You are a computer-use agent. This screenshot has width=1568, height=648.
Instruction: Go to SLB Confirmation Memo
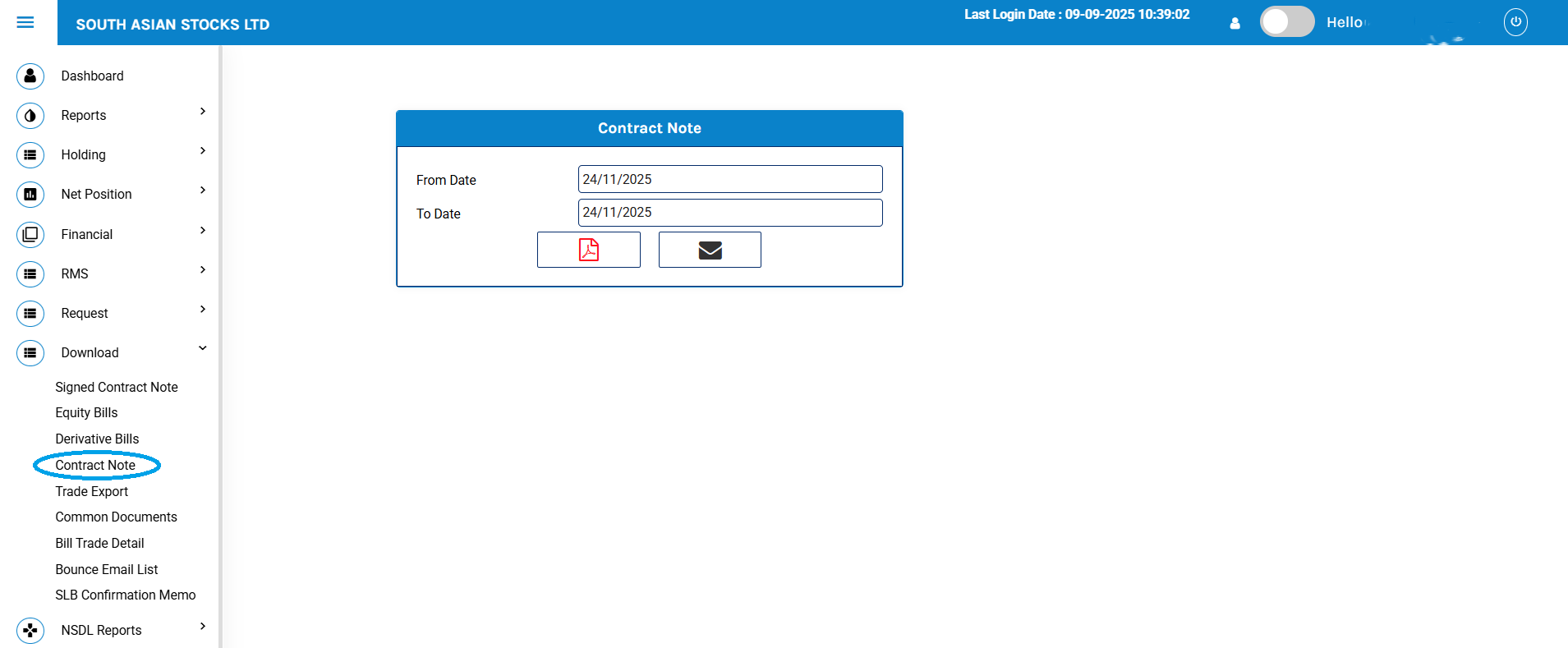126,595
